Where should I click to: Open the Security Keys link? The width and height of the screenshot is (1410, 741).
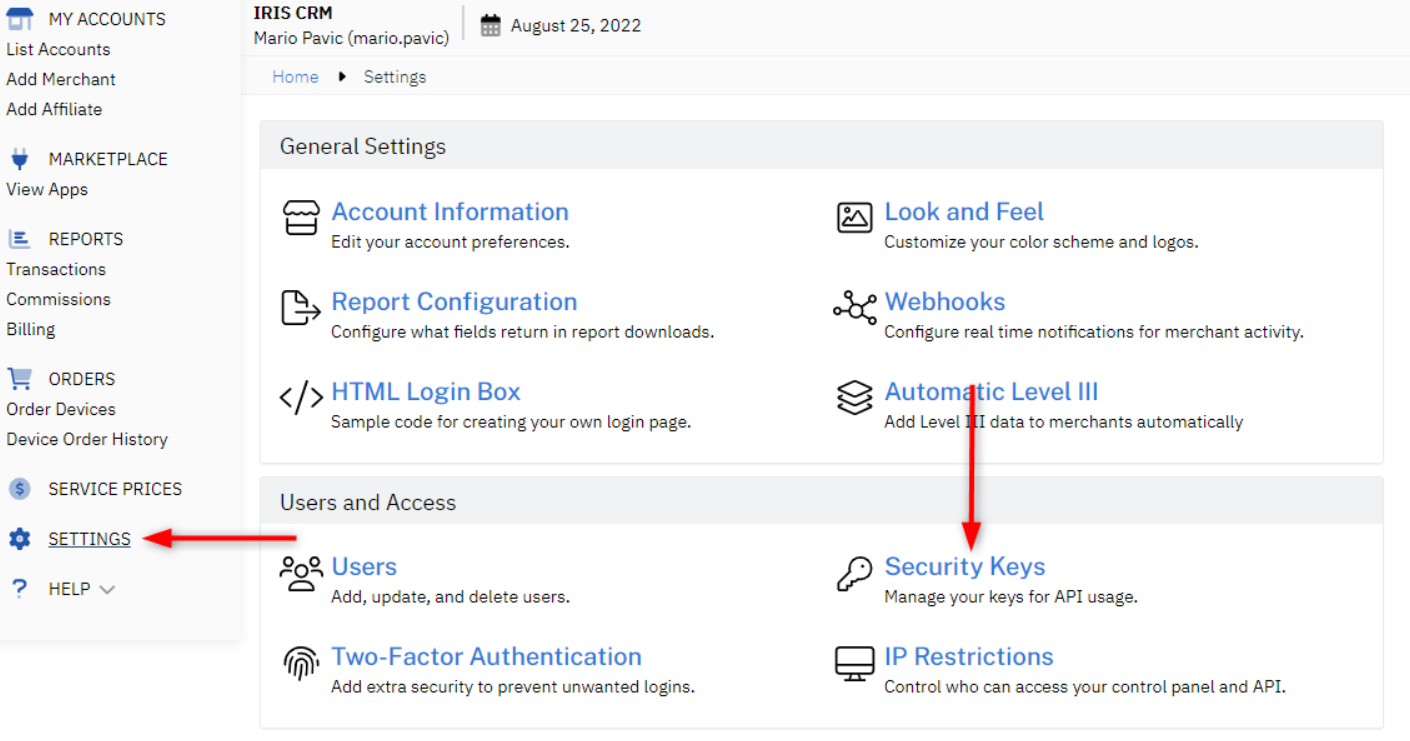point(964,566)
